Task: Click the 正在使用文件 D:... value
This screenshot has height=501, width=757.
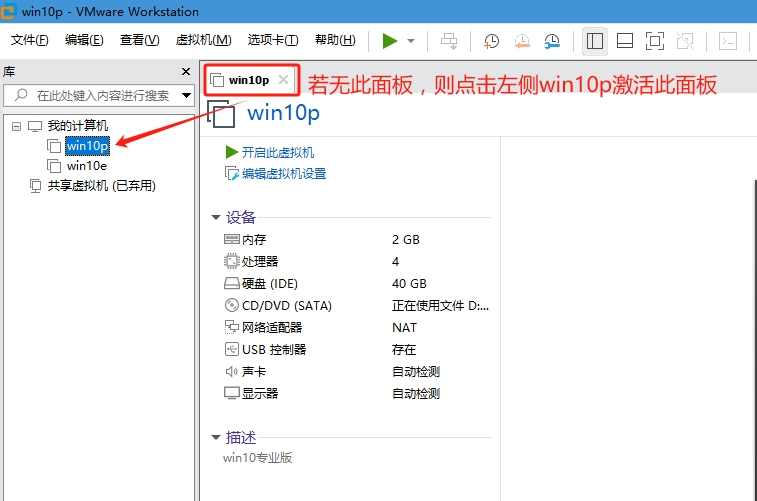Action: (x=440, y=306)
